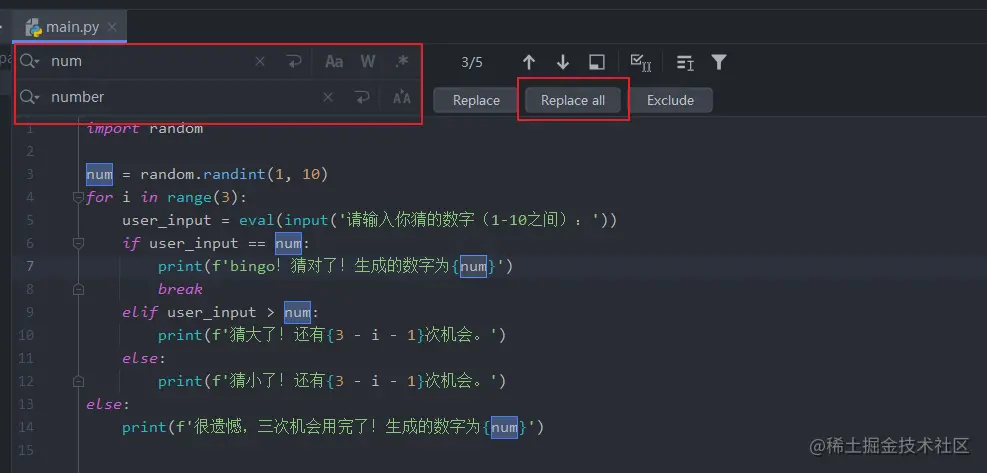
Task: Go to previous occurrence arrow
Action: pos(529,62)
